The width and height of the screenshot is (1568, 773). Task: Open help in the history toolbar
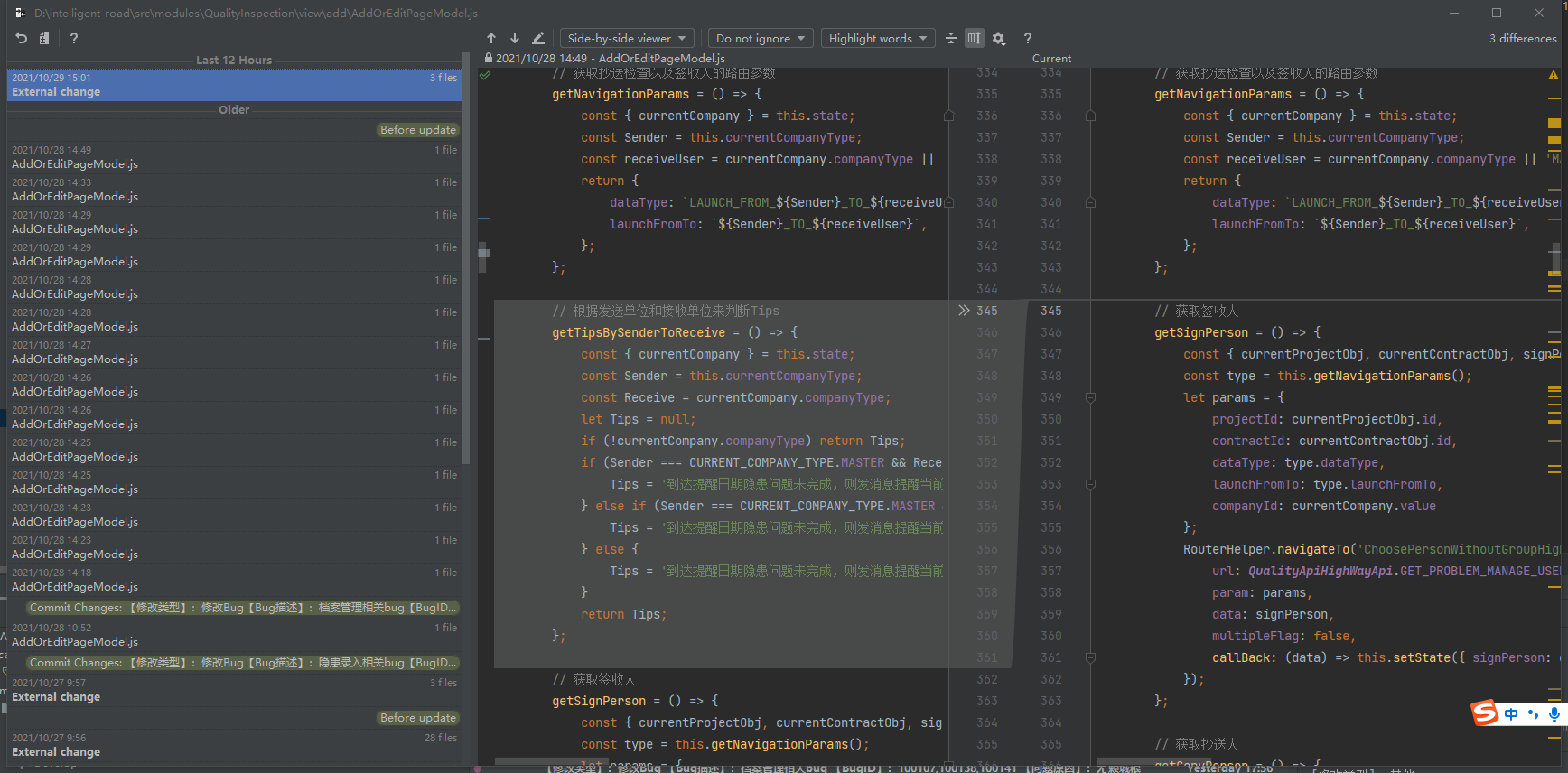[74, 38]
